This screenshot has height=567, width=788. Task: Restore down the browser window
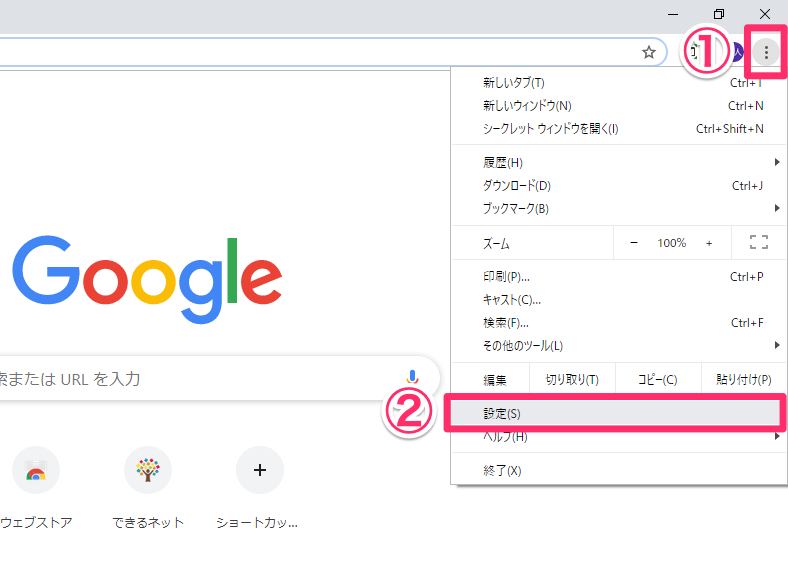719,14
